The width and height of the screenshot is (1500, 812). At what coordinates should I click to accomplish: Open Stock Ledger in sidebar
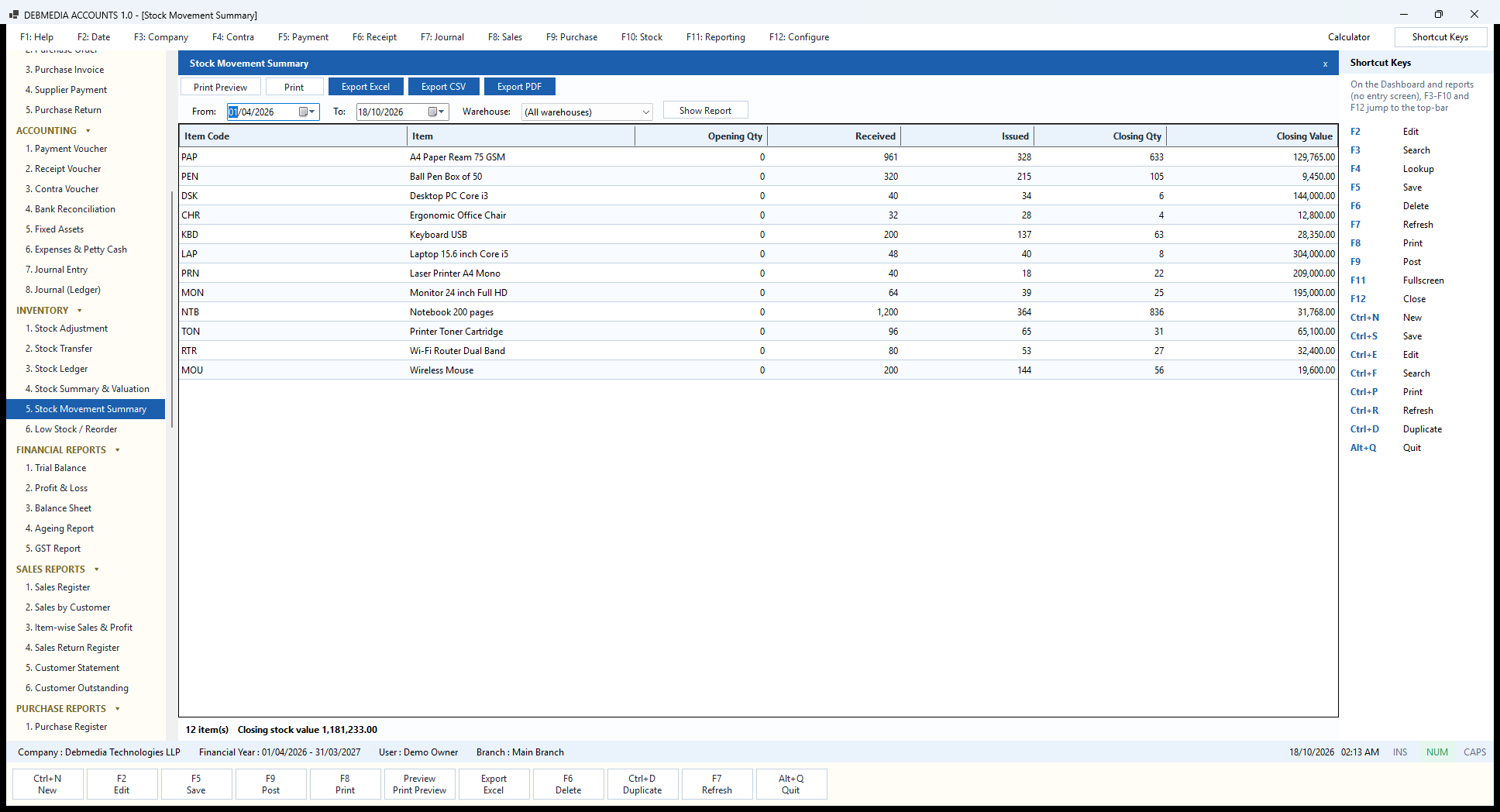coord(61,369)
